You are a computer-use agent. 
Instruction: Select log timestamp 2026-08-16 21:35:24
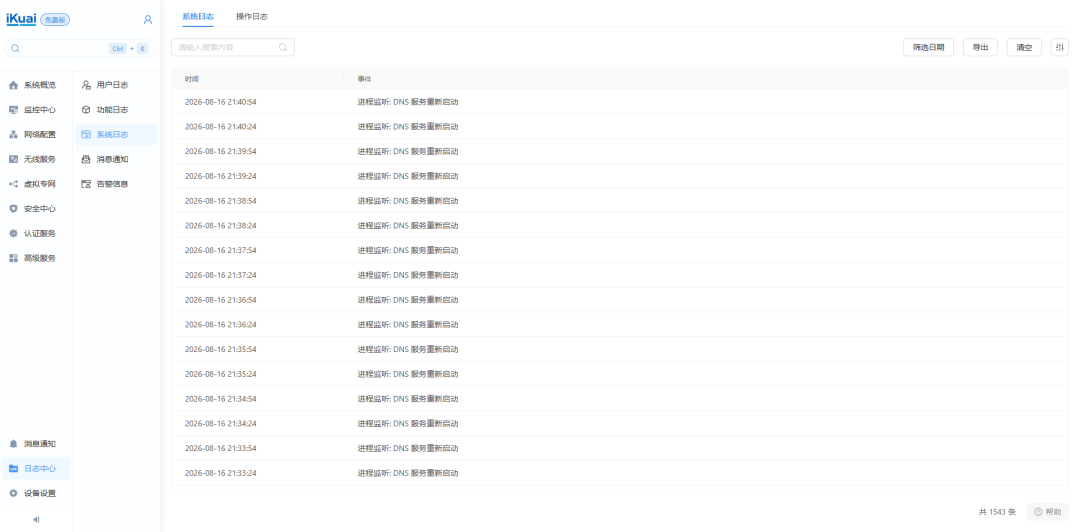coord(220,374)
